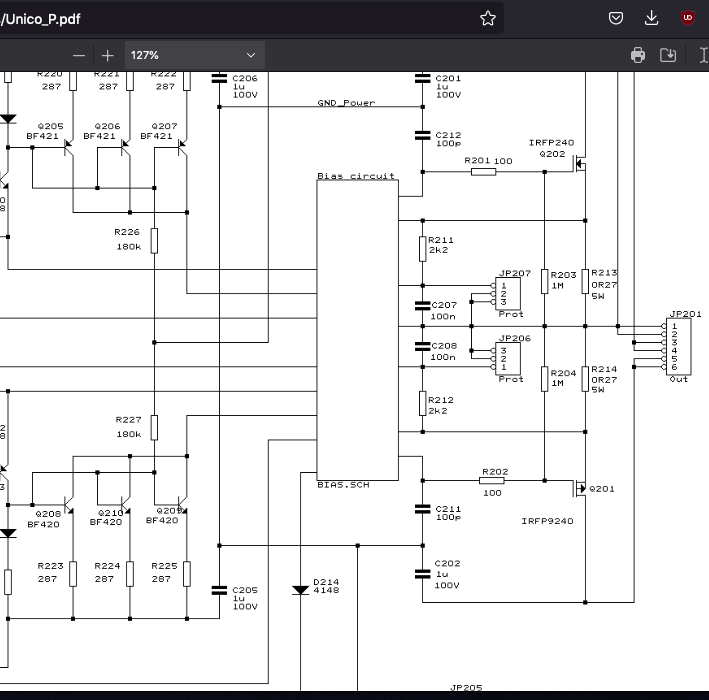
Task: Bookmark this page with the star icon
Action: coord(488,19)
